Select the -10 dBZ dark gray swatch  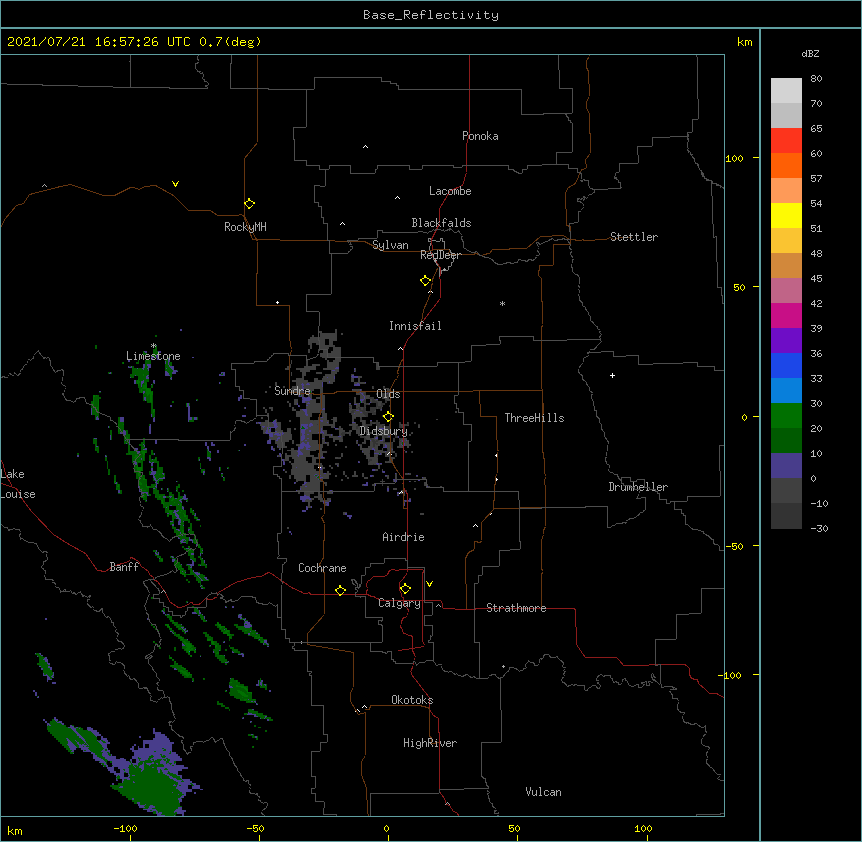(786, 515)
